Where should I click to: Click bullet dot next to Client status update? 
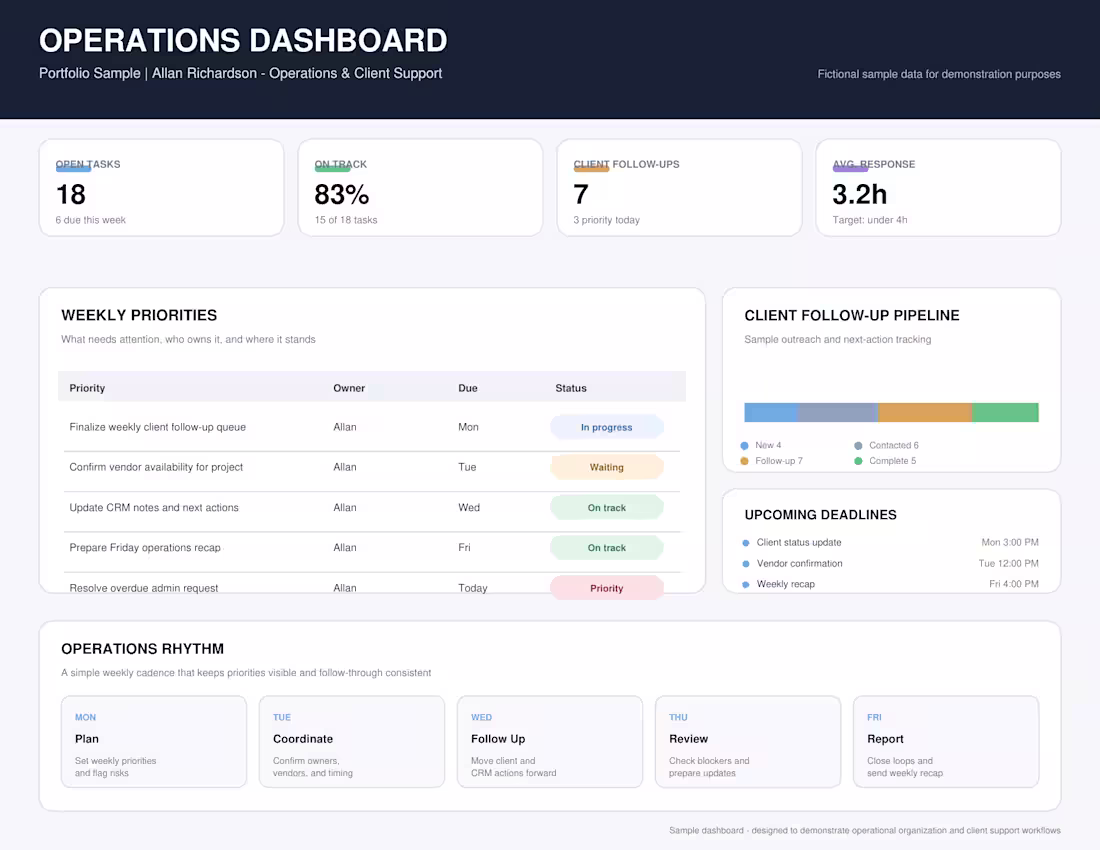746,543
